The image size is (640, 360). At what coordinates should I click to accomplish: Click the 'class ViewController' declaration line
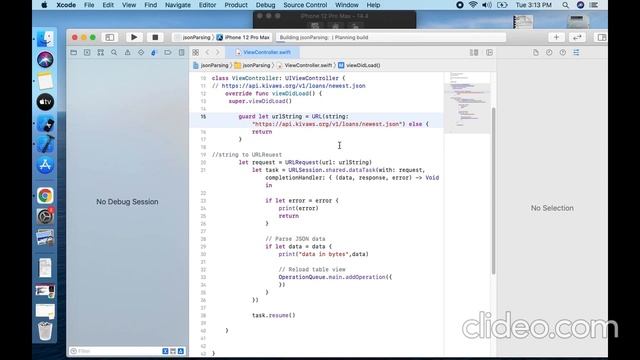(x=278, y=78)
